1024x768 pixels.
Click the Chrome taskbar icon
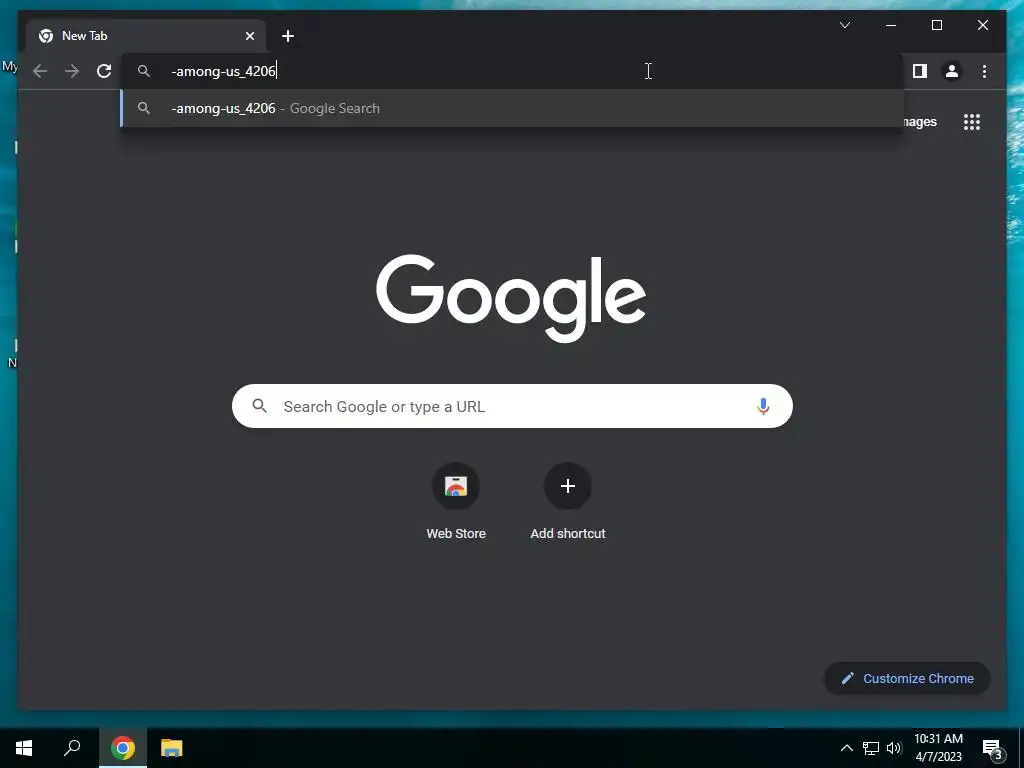pyautogui.click(x=123, y=748)
